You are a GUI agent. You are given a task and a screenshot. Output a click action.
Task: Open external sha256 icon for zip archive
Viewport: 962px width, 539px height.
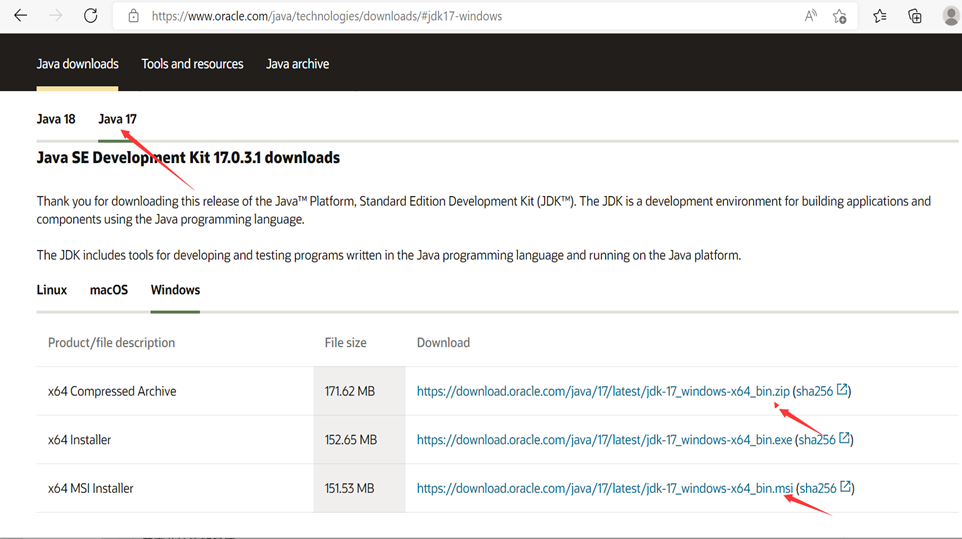[842, 389]
